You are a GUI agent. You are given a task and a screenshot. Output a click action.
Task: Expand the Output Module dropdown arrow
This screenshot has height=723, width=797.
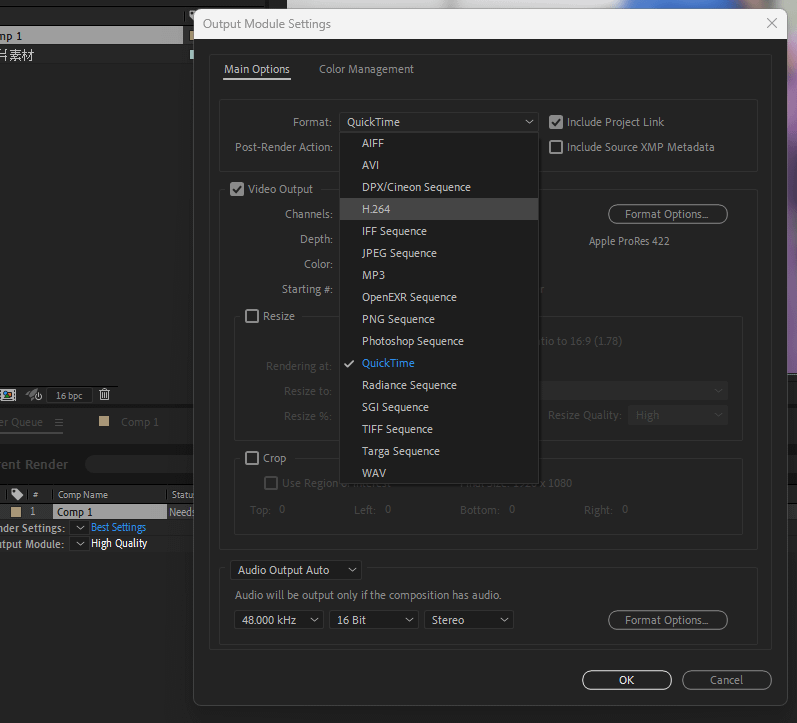pos(79,544)
